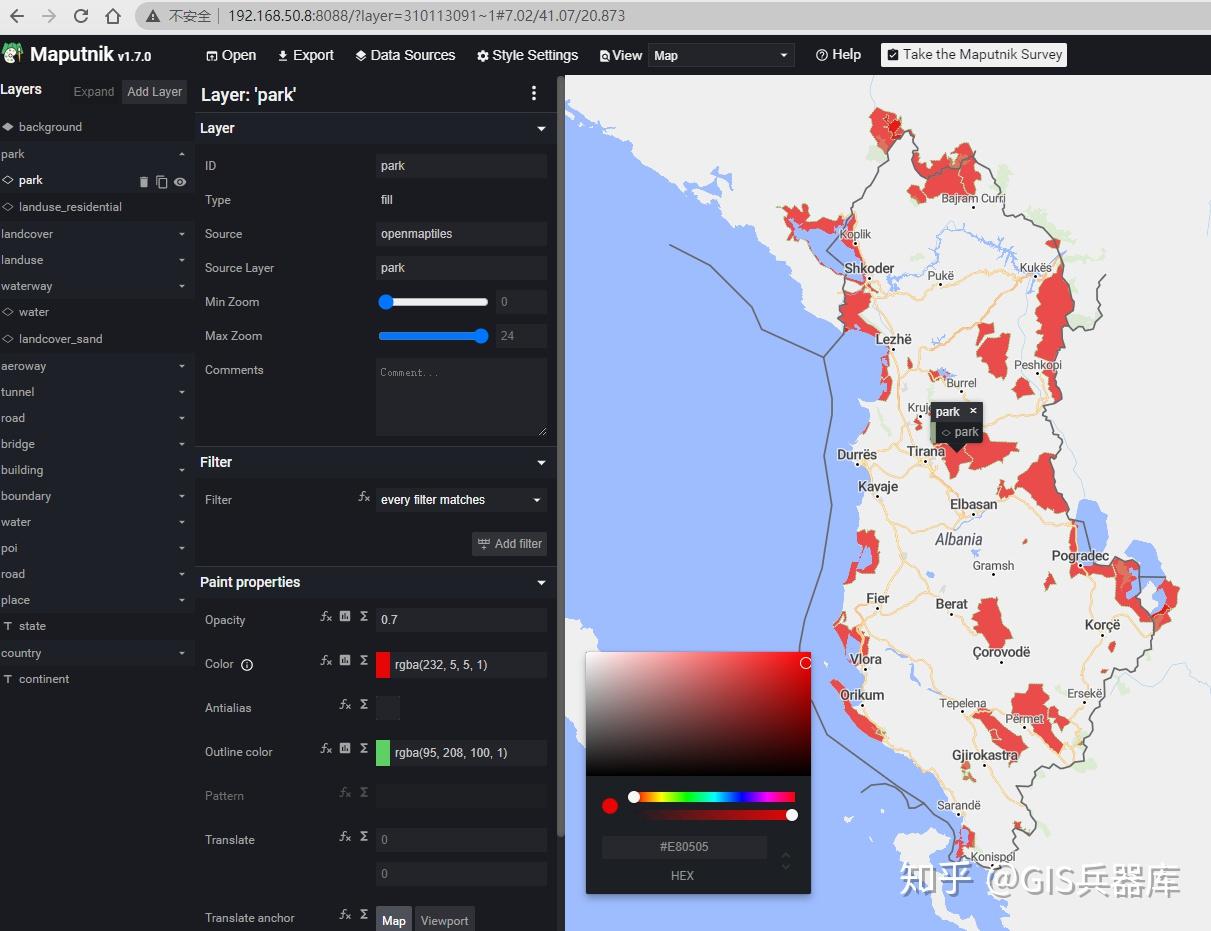This screenshot has width=1211, height=931.
Task: Hide the park layer via eye icon
Action: 180,182
